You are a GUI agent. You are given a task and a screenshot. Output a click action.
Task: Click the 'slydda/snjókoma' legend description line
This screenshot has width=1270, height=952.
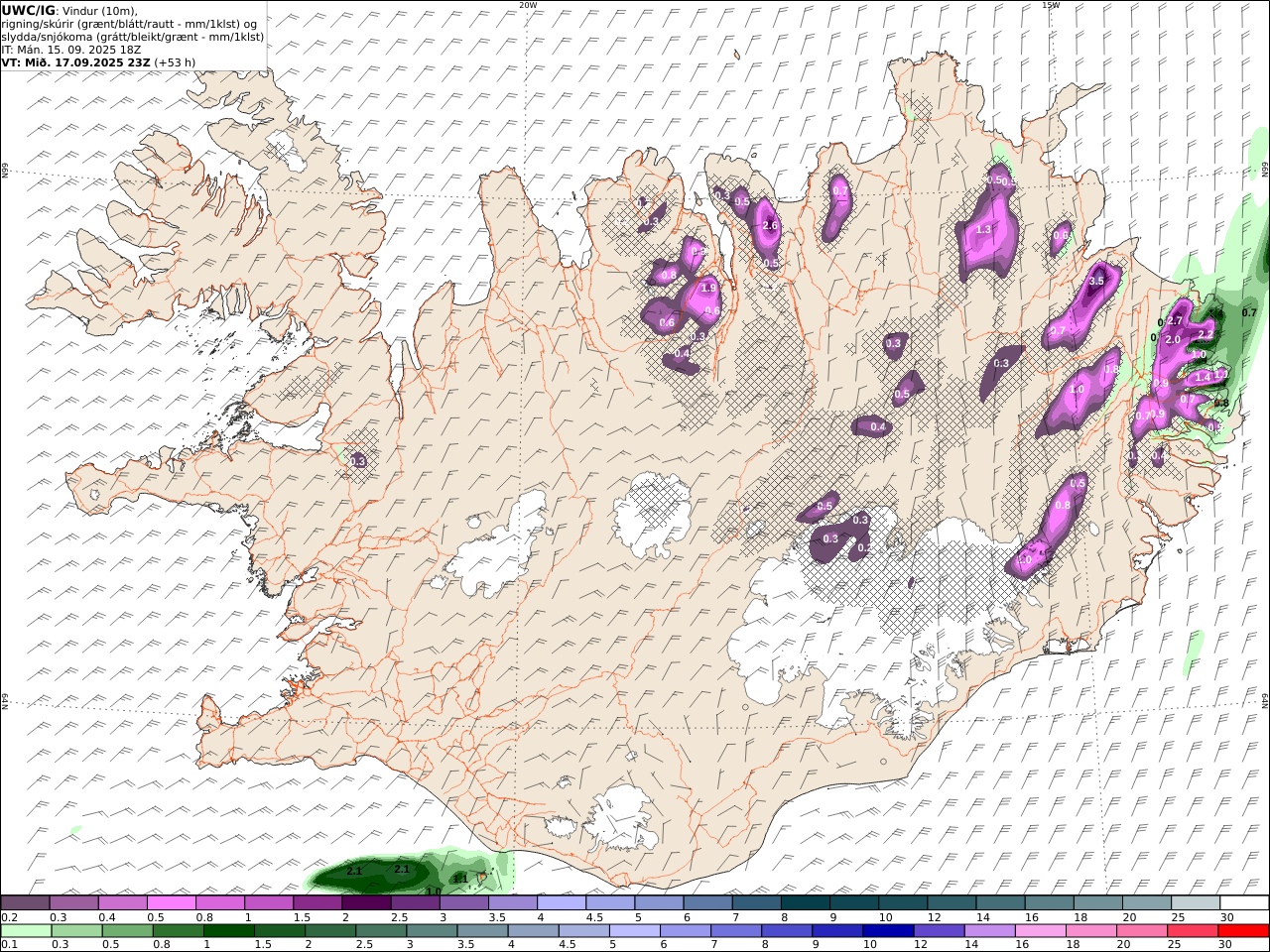pos(132,37)
